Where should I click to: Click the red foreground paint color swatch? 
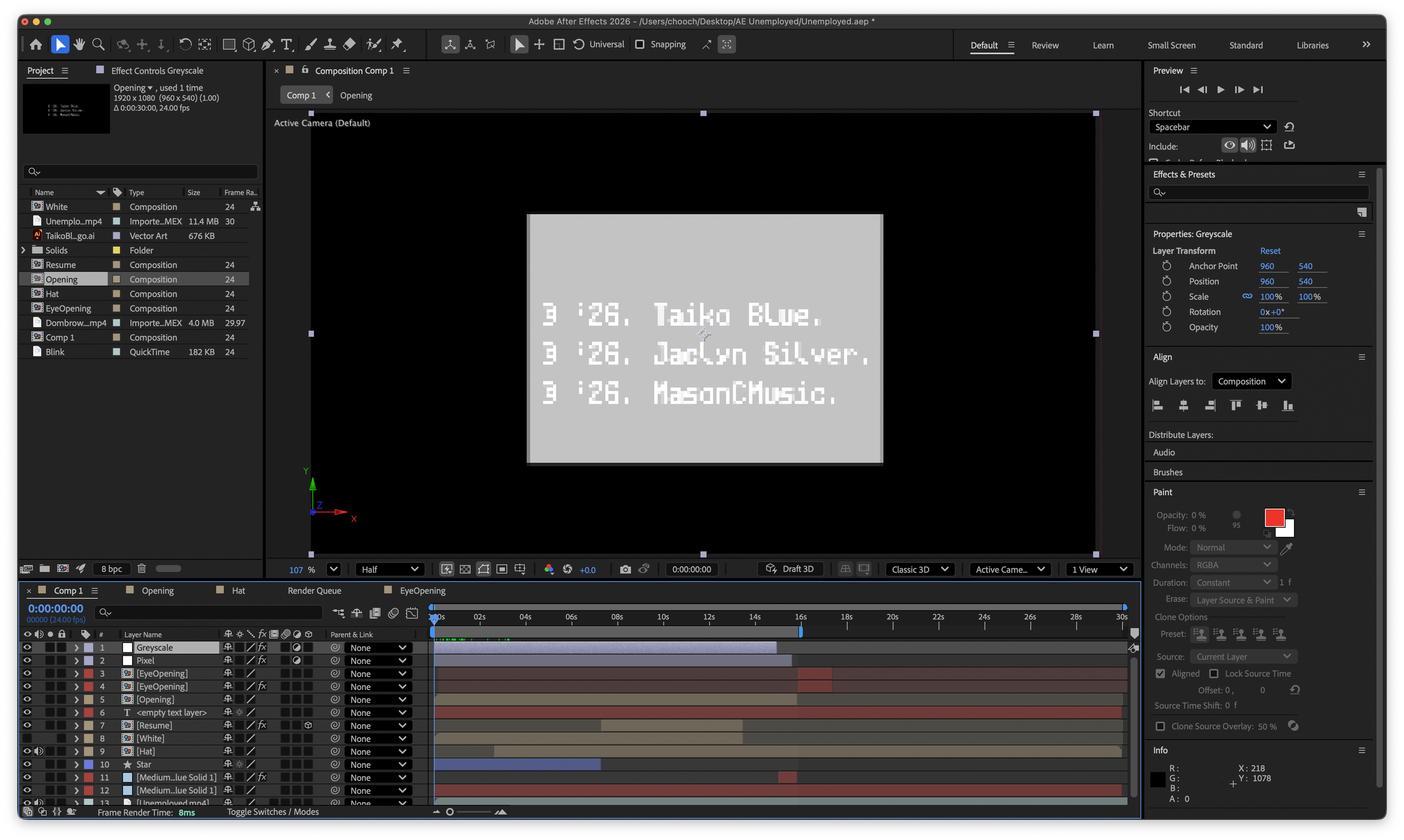click(1274, 517)
